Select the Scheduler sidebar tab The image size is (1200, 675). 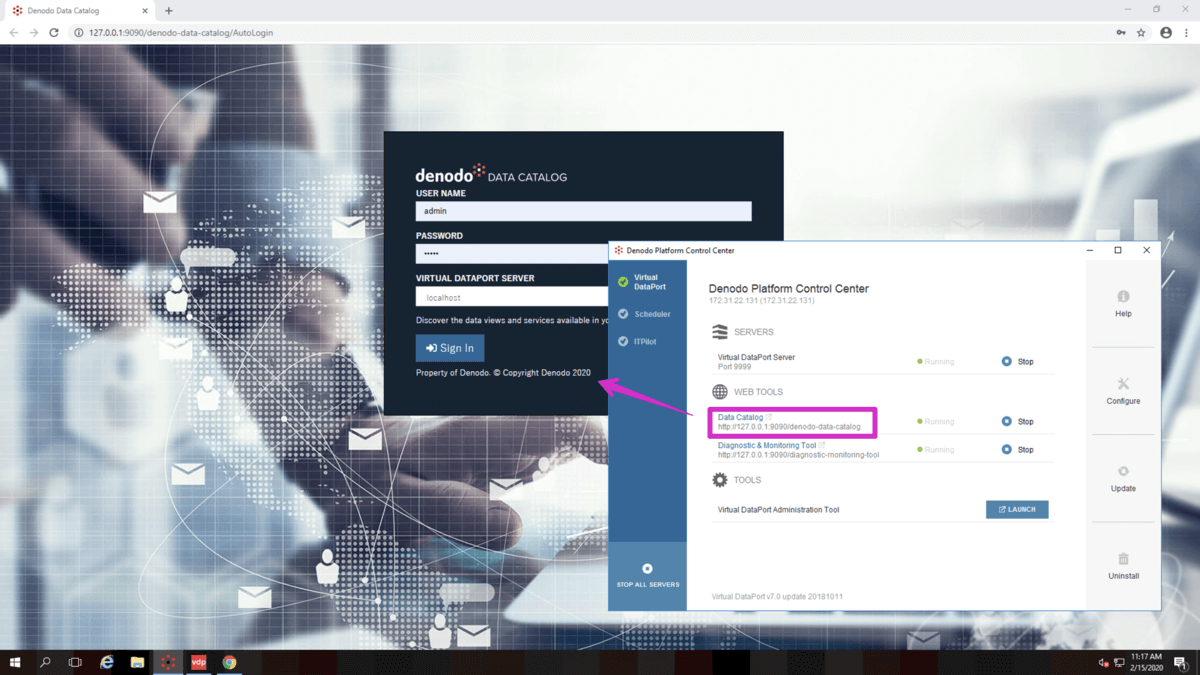(x=647, y=314)
